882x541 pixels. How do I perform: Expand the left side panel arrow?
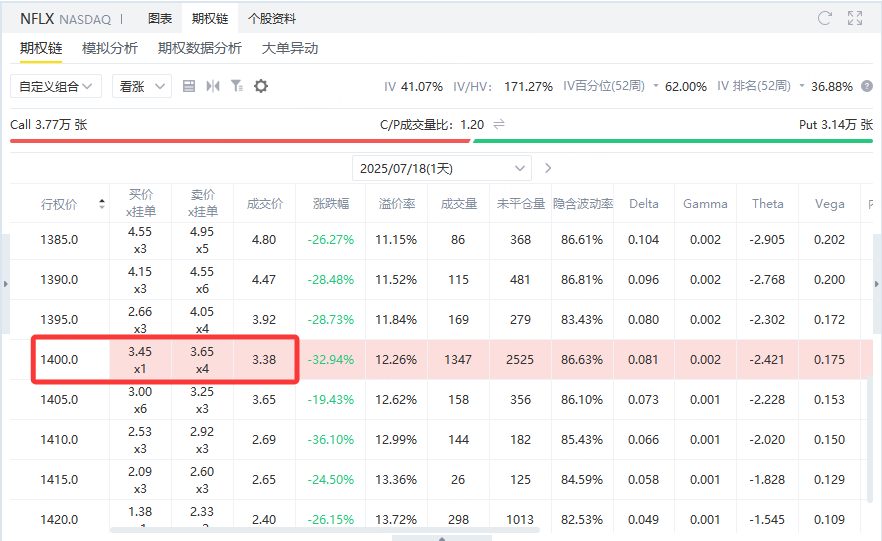(x=5, y=284)
